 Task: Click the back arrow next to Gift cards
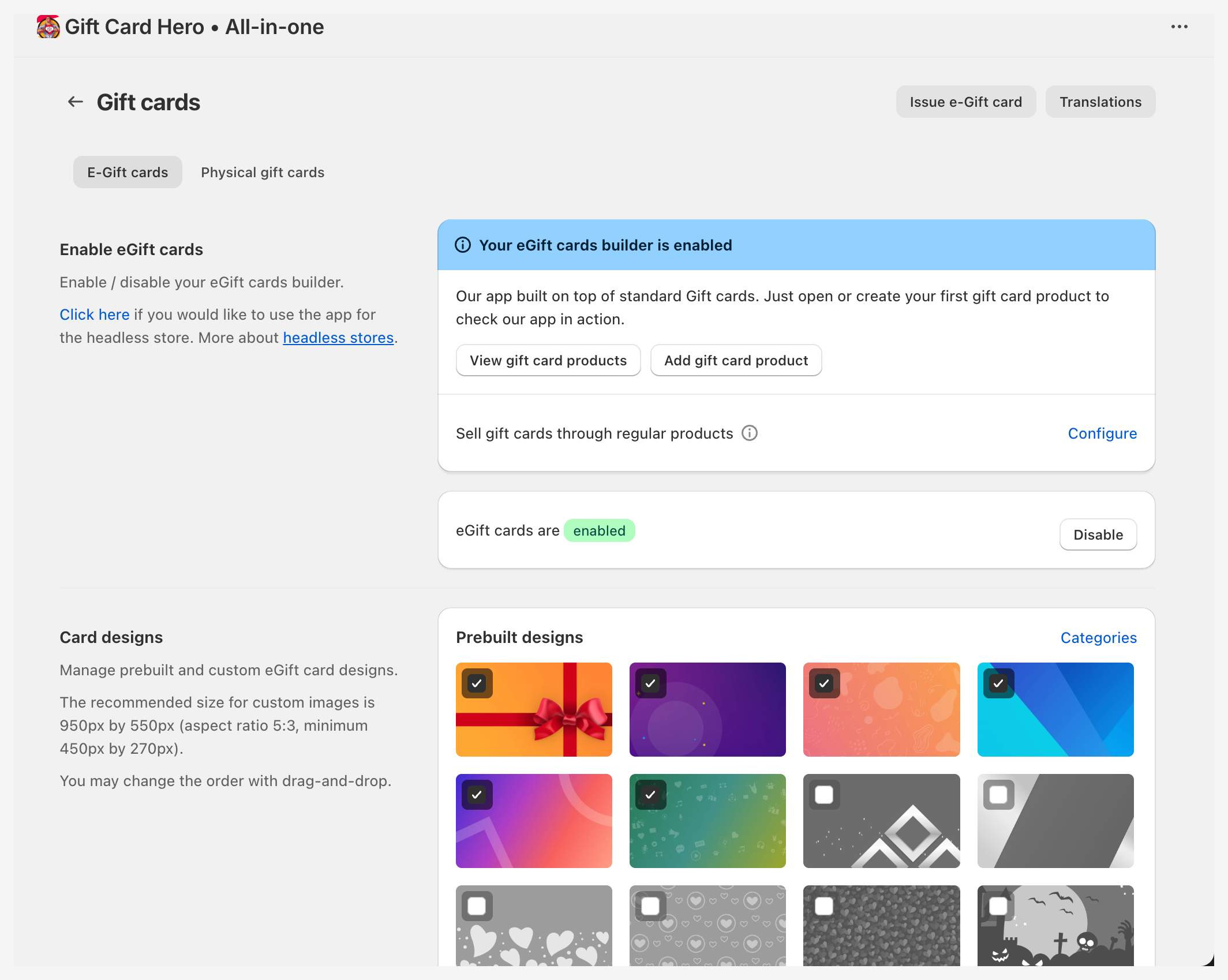coord(74,102)
